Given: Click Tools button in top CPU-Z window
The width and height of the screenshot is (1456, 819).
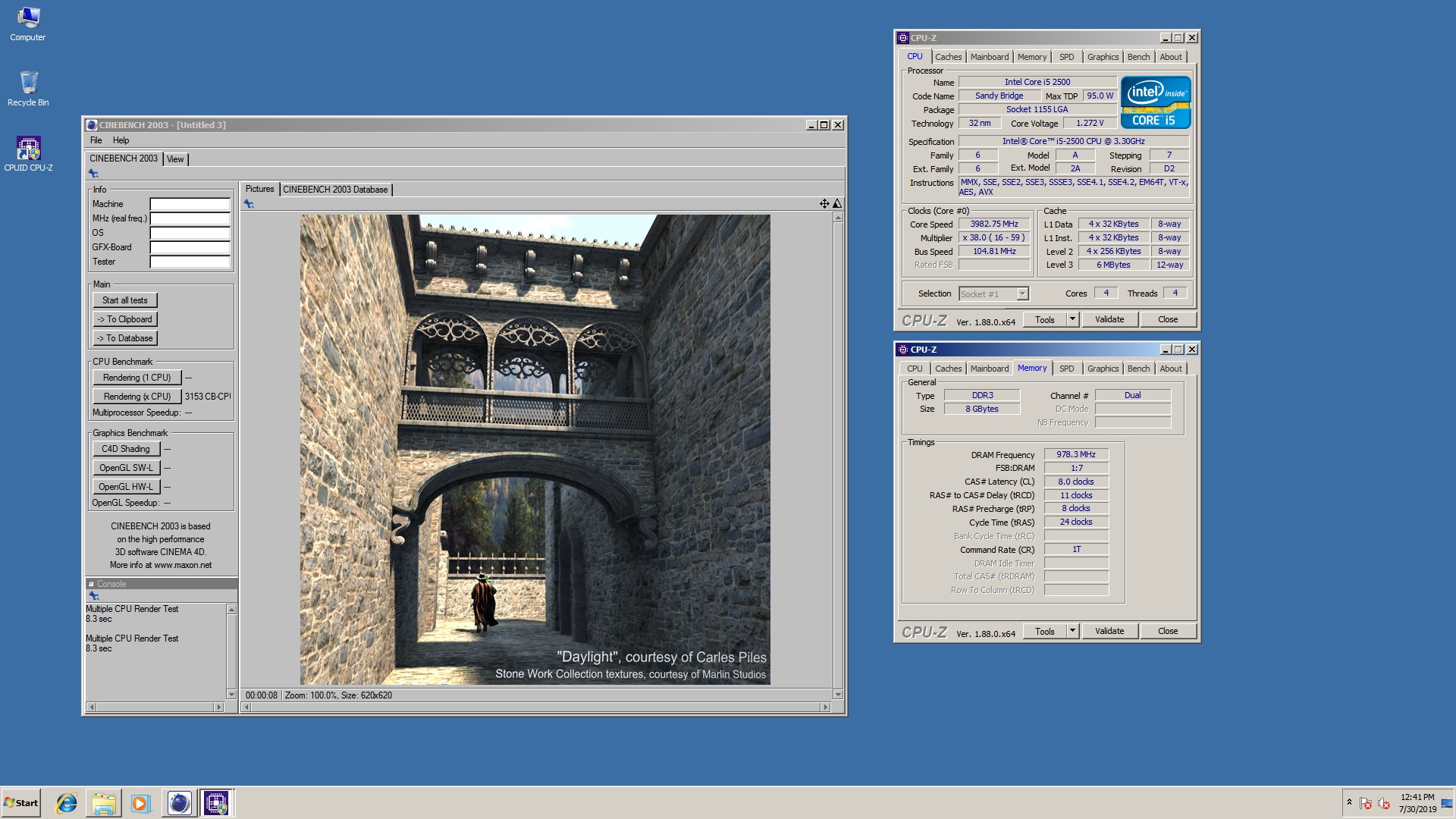Looking at the screenshot, I should tap(1045, 319).
